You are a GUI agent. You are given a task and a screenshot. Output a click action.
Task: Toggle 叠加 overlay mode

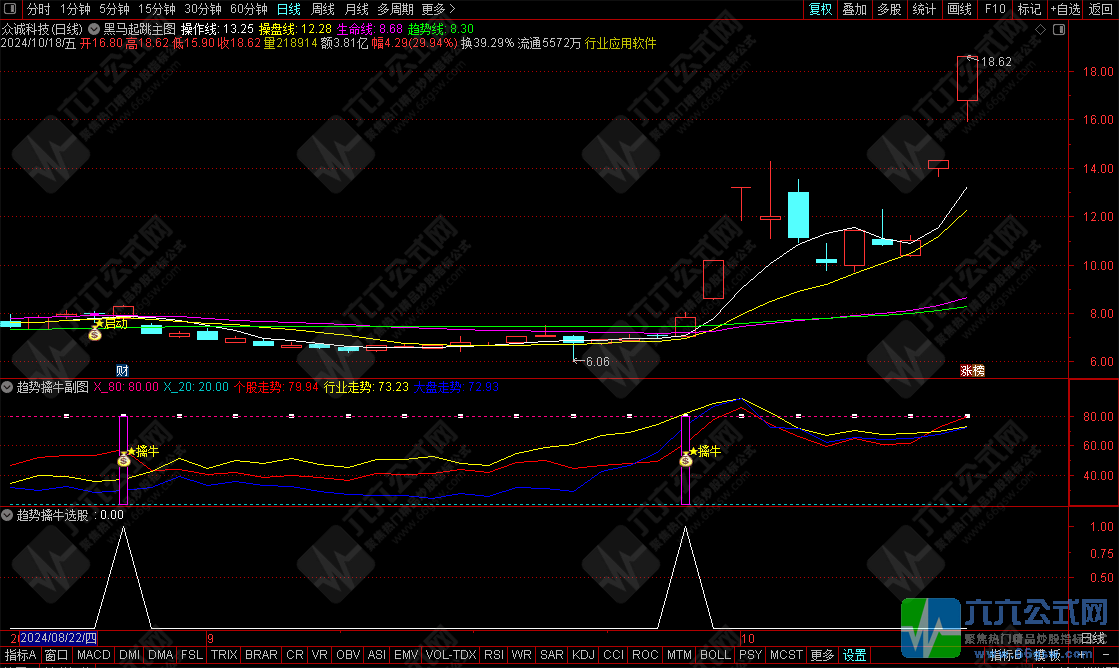point(854,9)
